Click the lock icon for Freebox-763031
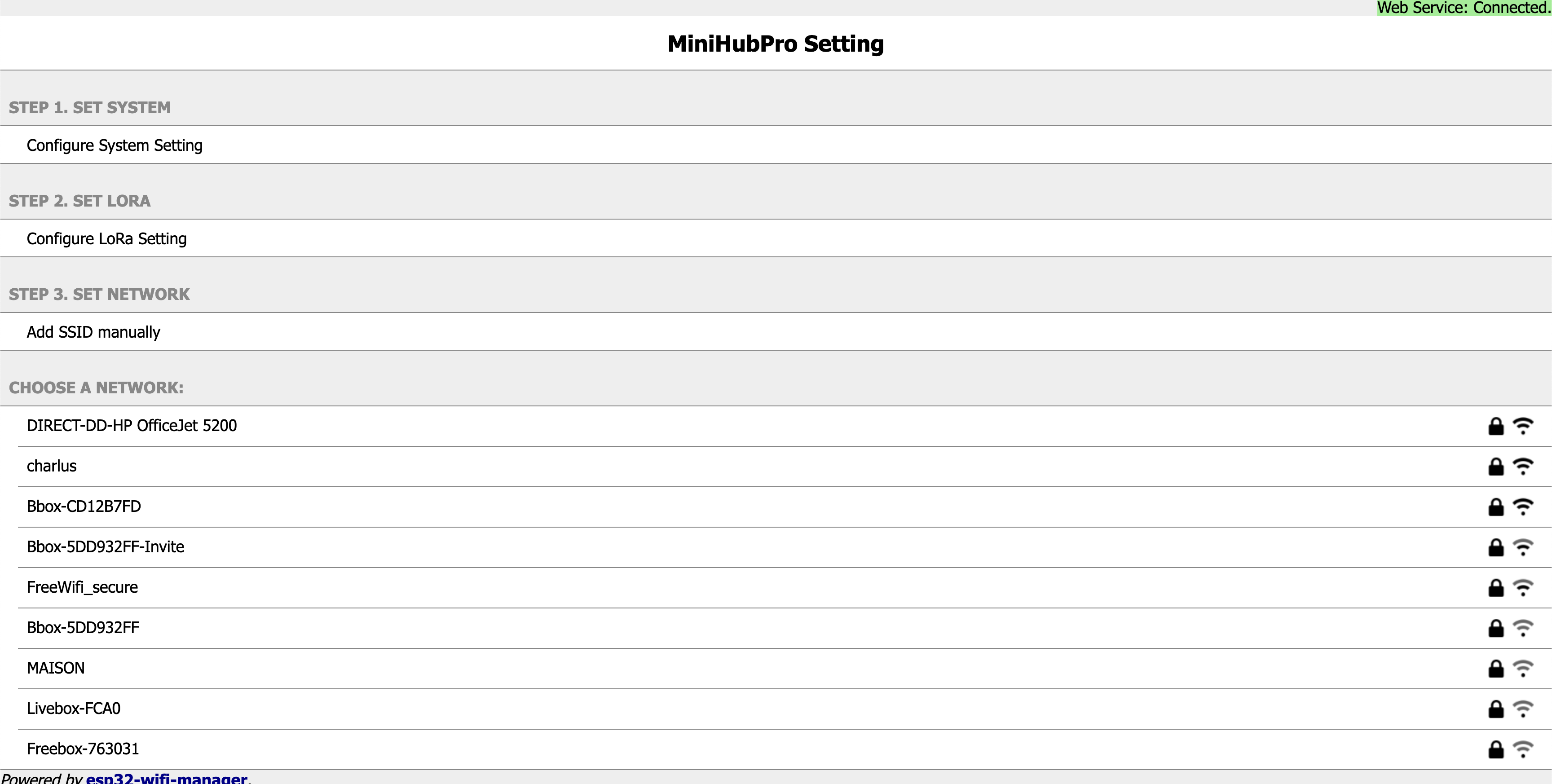1552x784 pixels. point(1495,749)
